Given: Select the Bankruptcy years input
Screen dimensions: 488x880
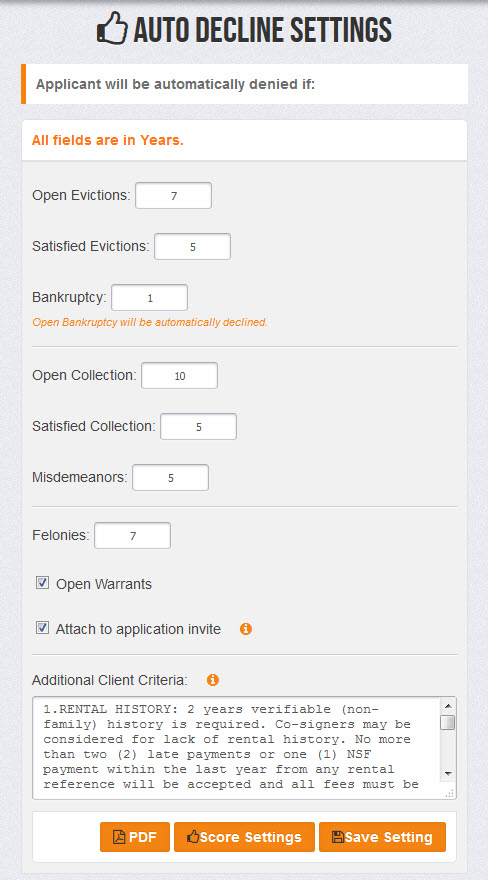Looking at the screenshot, I should point(149,297).
